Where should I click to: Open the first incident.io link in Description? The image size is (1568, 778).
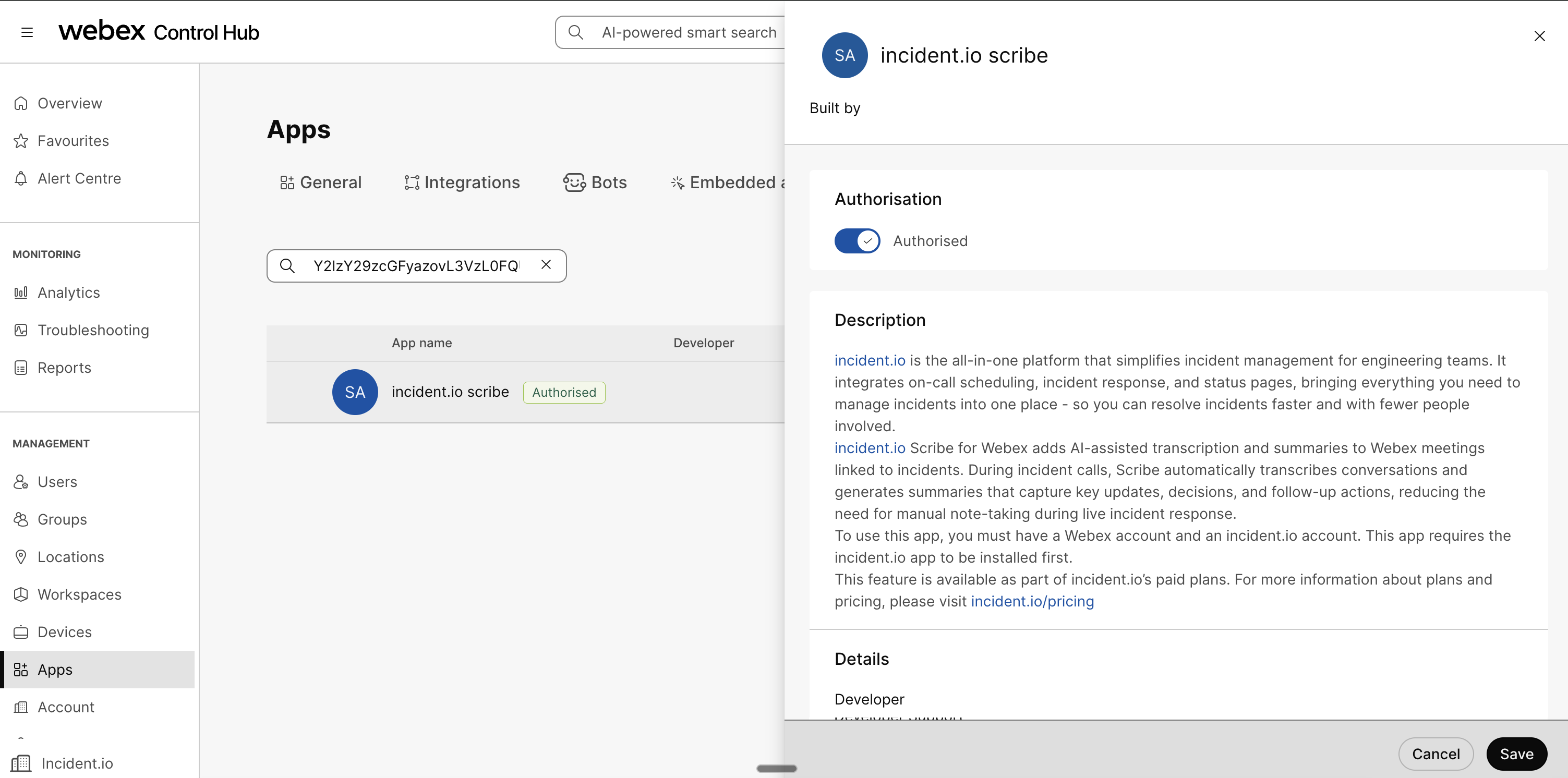tap(869, 361)
